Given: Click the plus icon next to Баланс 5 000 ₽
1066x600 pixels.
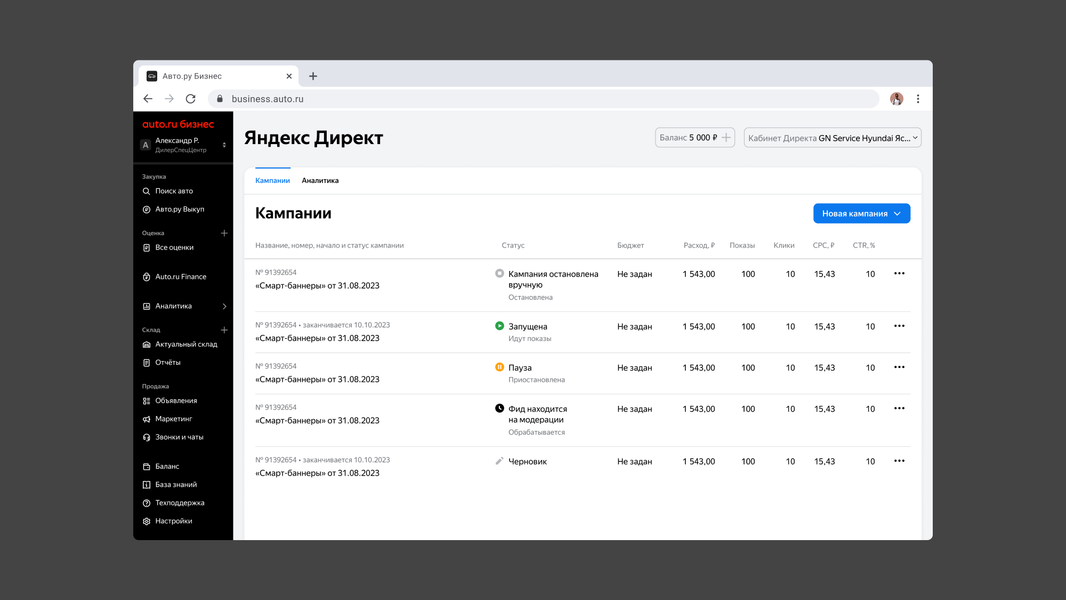Looking at the screenshot, I should [726, 137].
